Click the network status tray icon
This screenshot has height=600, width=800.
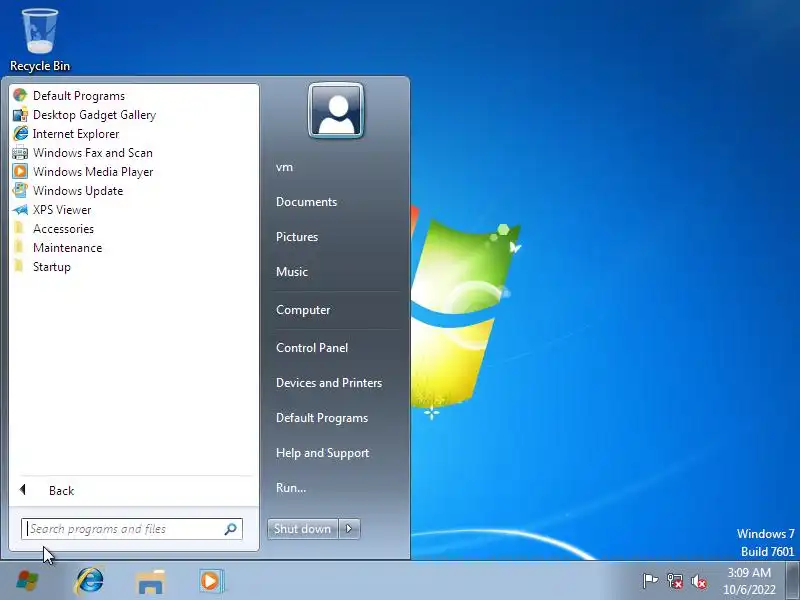coord(674,581)
